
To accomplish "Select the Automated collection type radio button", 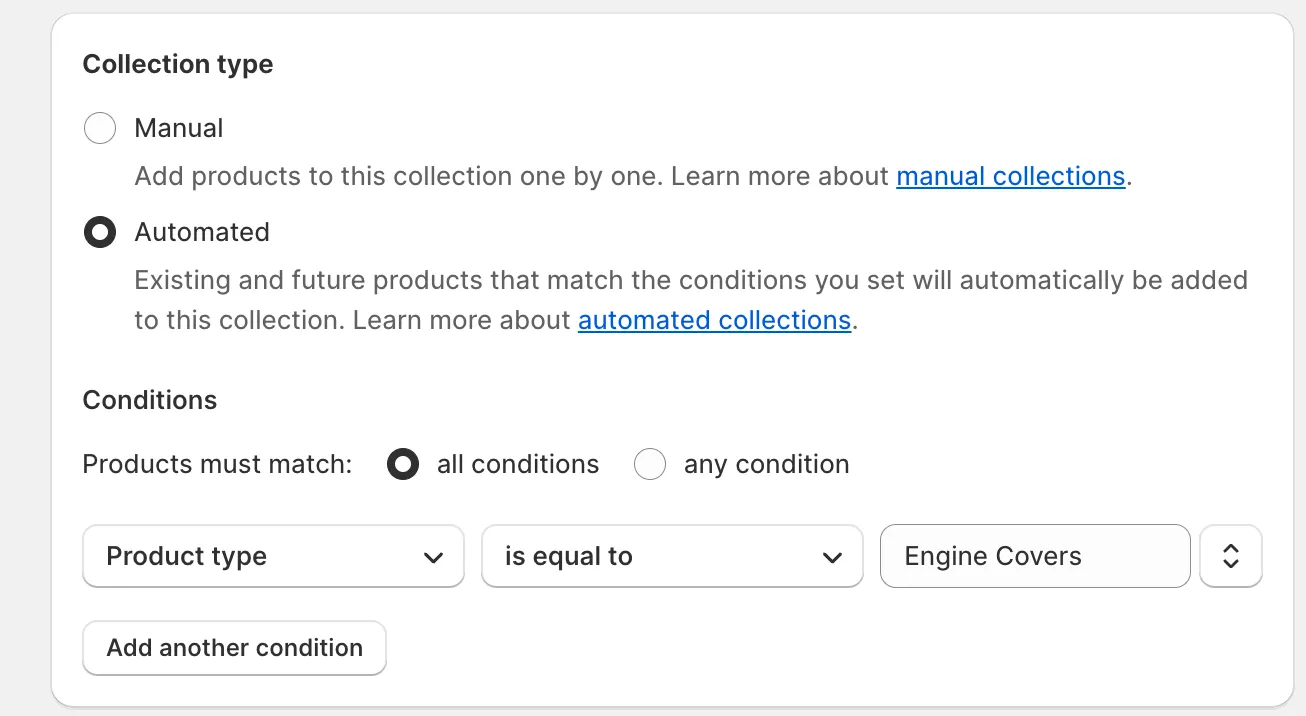I will (x=100, y=233).
